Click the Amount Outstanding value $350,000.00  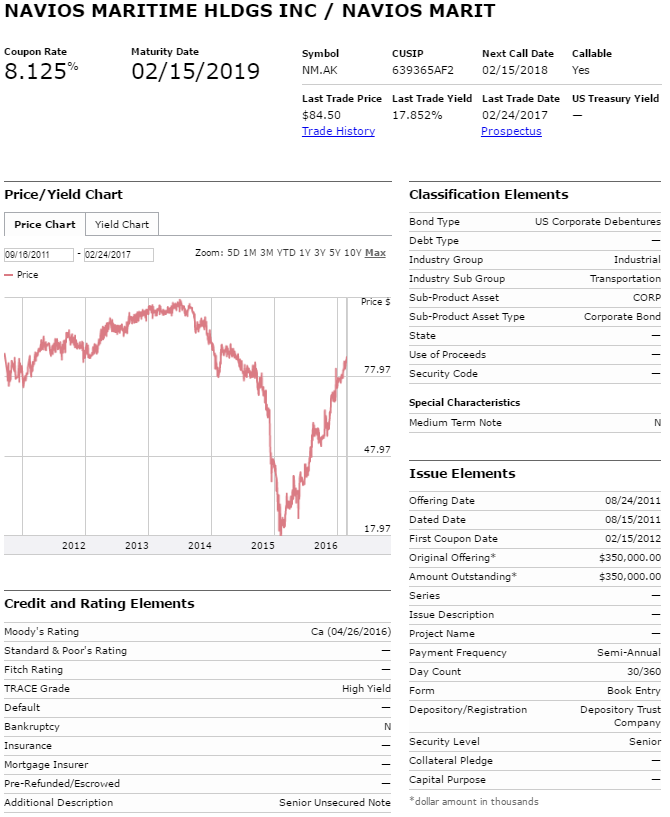[630, 577]
